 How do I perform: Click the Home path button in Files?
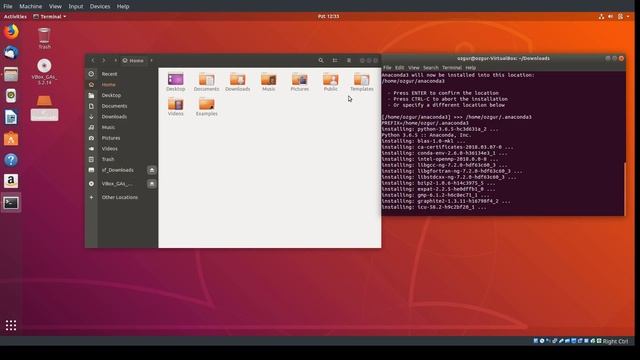[133, 60]
